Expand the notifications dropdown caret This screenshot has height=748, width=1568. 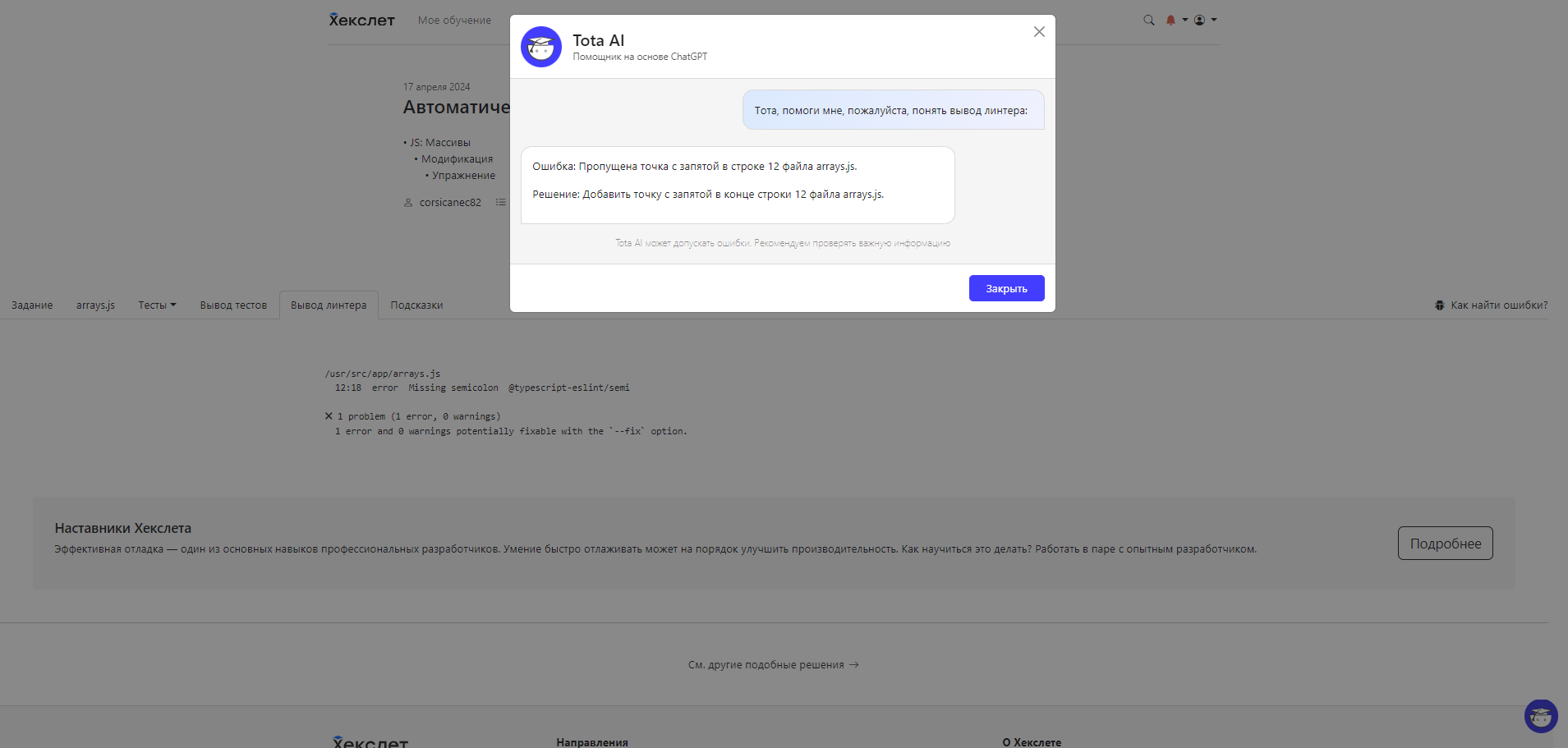coord(1185,20)
